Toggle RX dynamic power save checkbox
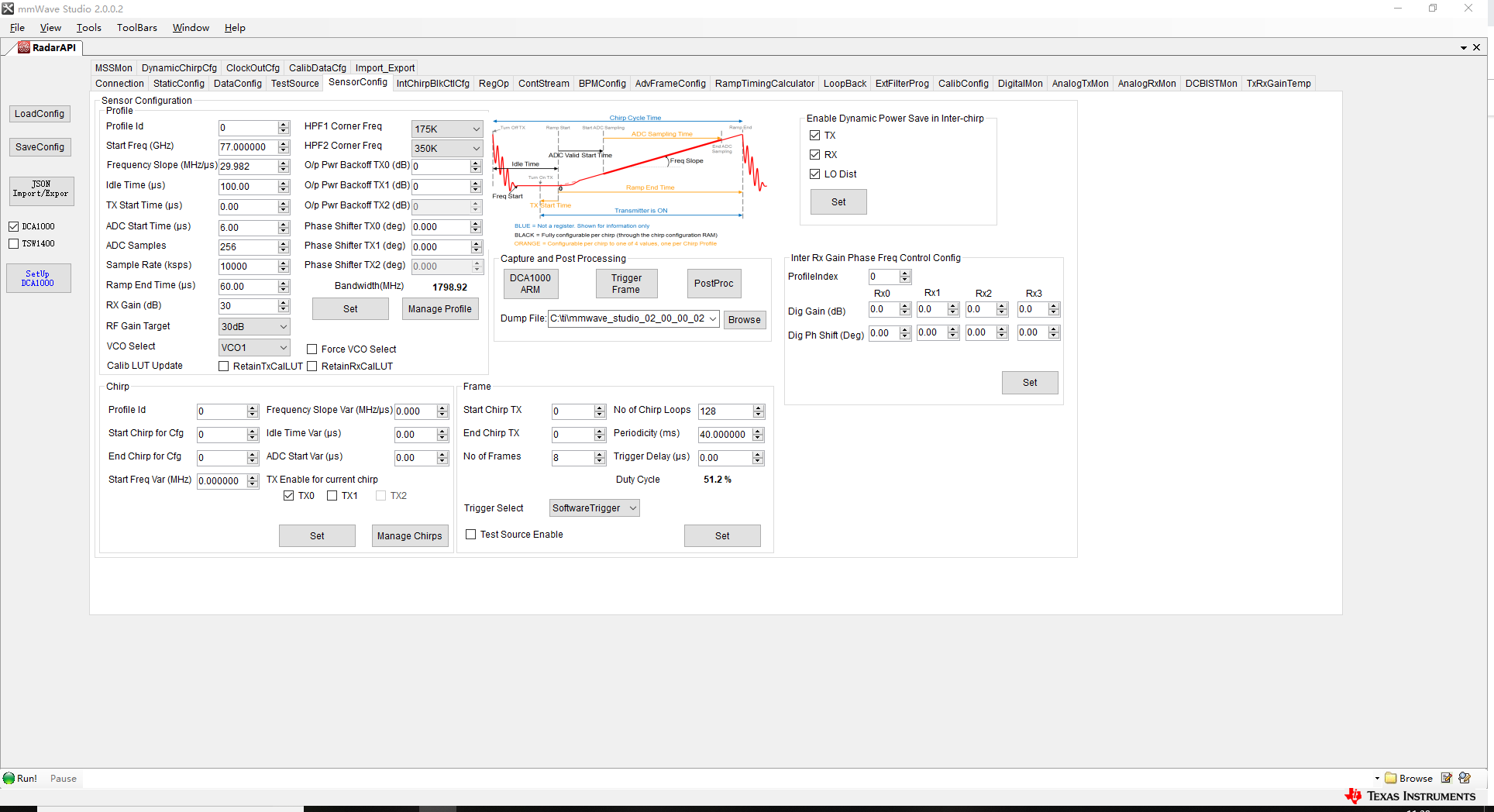Image resolution: width=1494 pixels, height=812 pixels. point(814,155)
